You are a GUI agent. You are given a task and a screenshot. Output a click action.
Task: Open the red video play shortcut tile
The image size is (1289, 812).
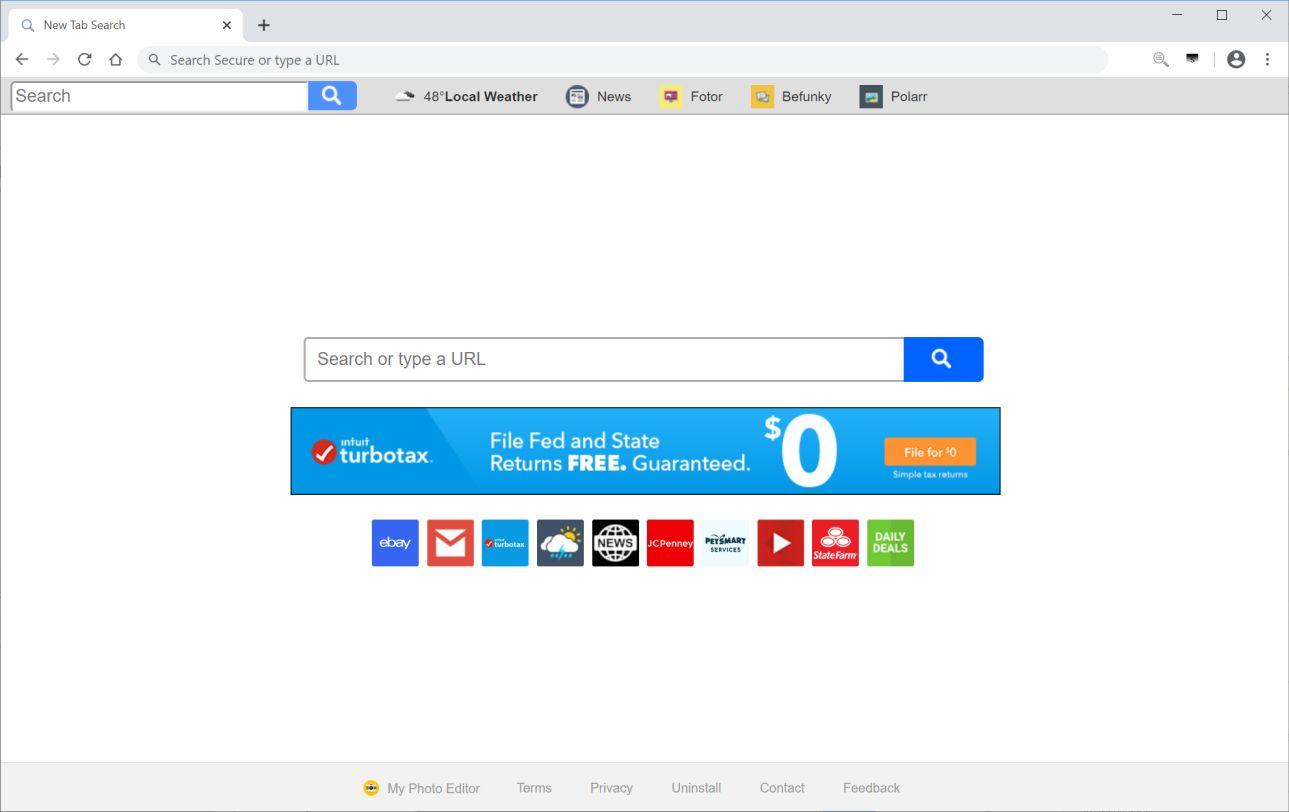point(780,543)
